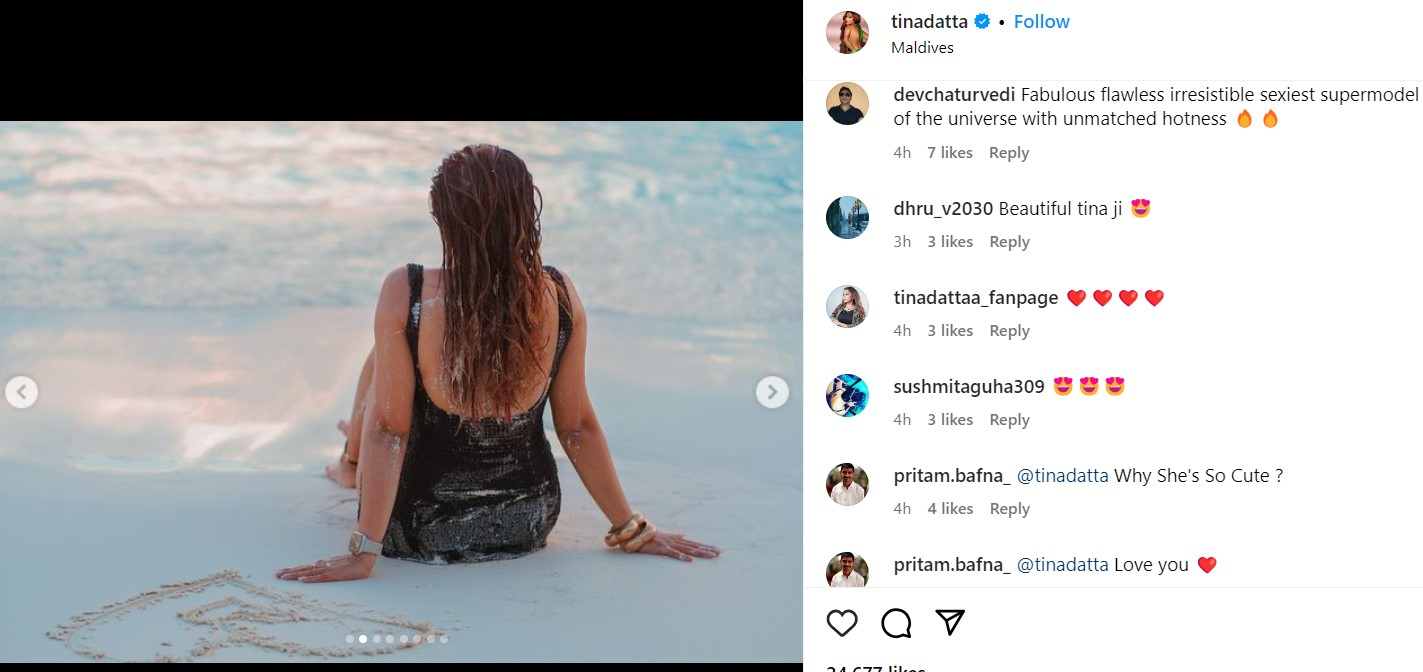Viewport: 1423px width, 672px height.
Task: Open the sushmitaguha309 username link
Action: [x=968, y=387]
